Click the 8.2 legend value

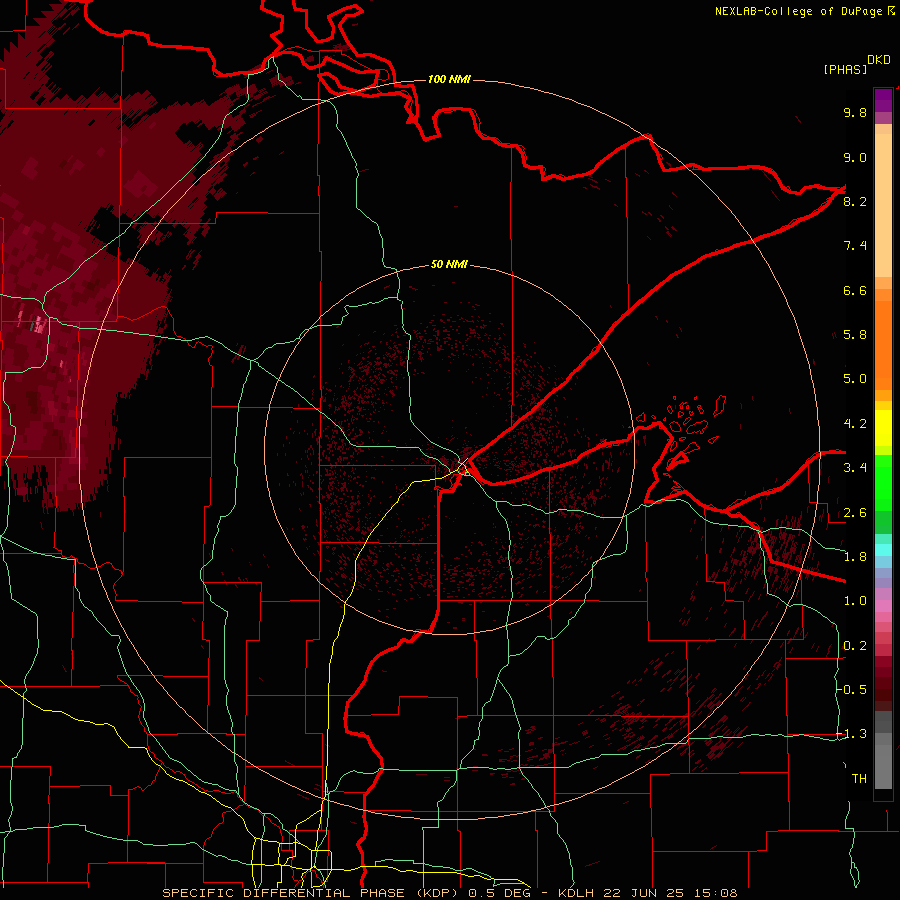tap(855, 201)
